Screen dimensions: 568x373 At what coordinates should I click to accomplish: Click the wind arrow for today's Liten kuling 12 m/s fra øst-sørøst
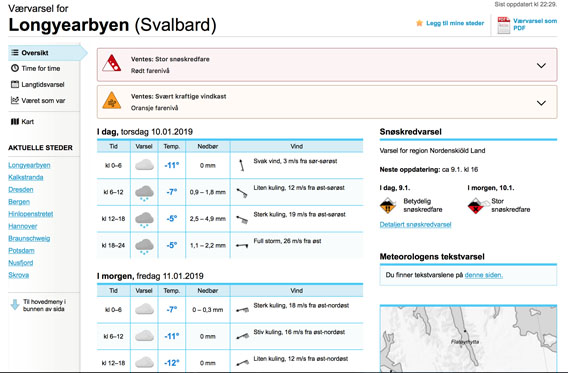pos(242,193)
